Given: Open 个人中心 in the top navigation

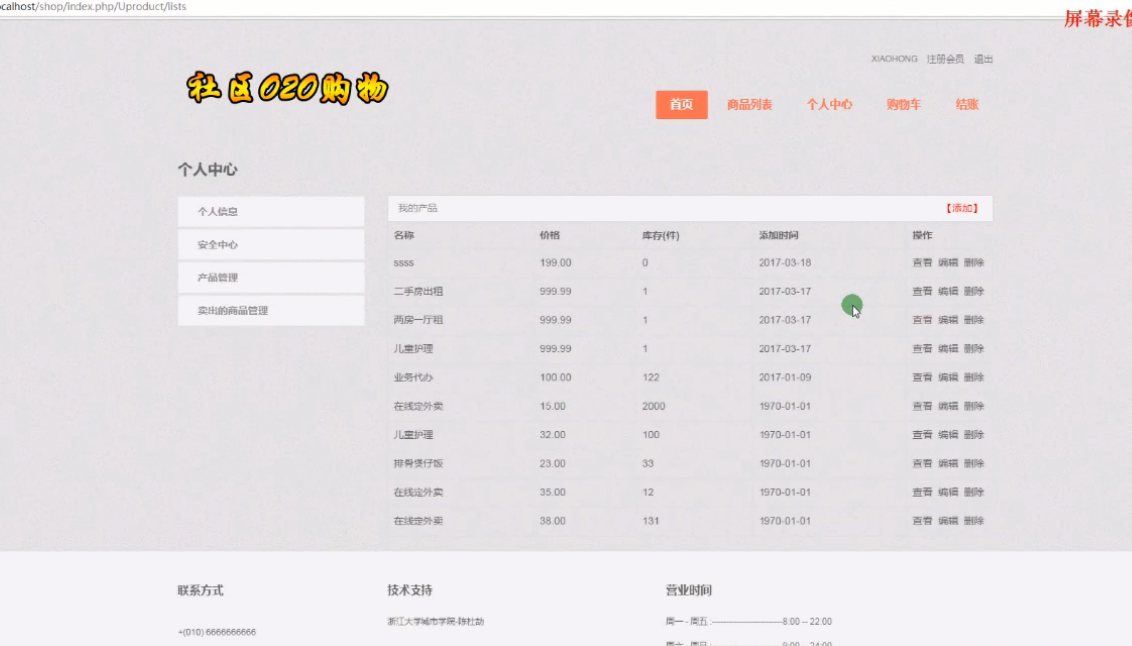Looking at the screenshot, I should (829, 105).
